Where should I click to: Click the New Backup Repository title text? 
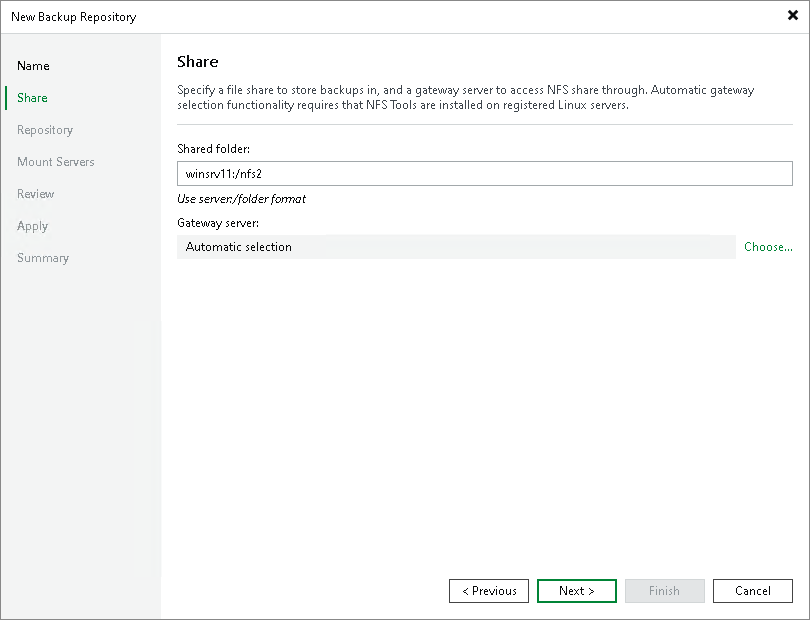click(x=74, y=17)
